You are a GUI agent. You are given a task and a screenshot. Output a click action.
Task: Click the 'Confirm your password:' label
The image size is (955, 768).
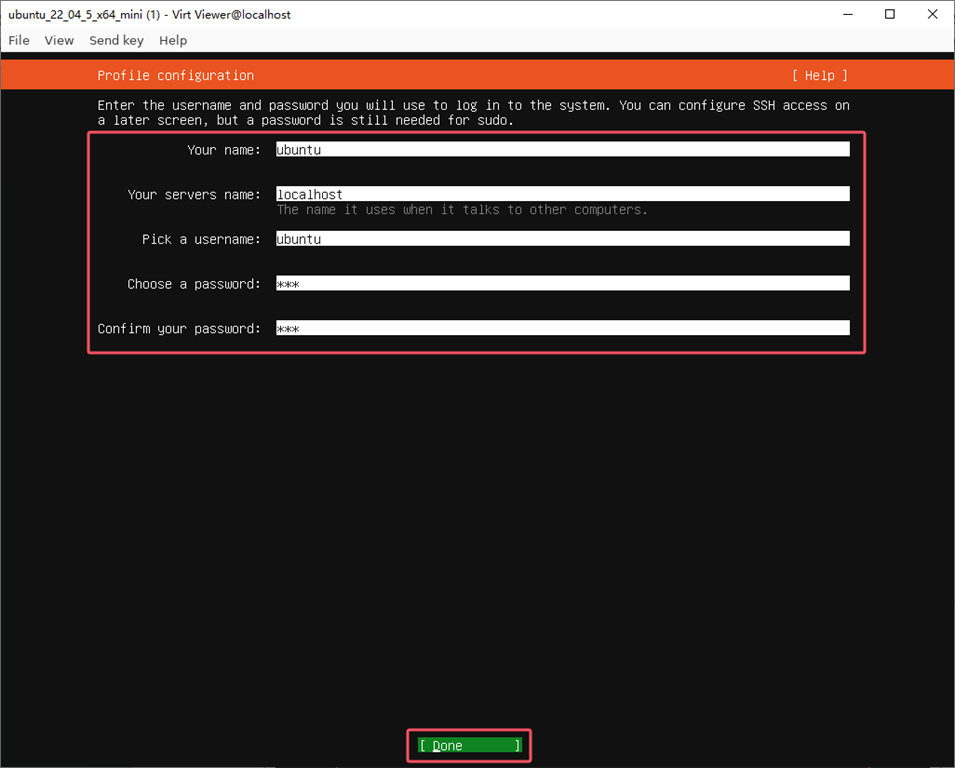[x=179, y=329]
